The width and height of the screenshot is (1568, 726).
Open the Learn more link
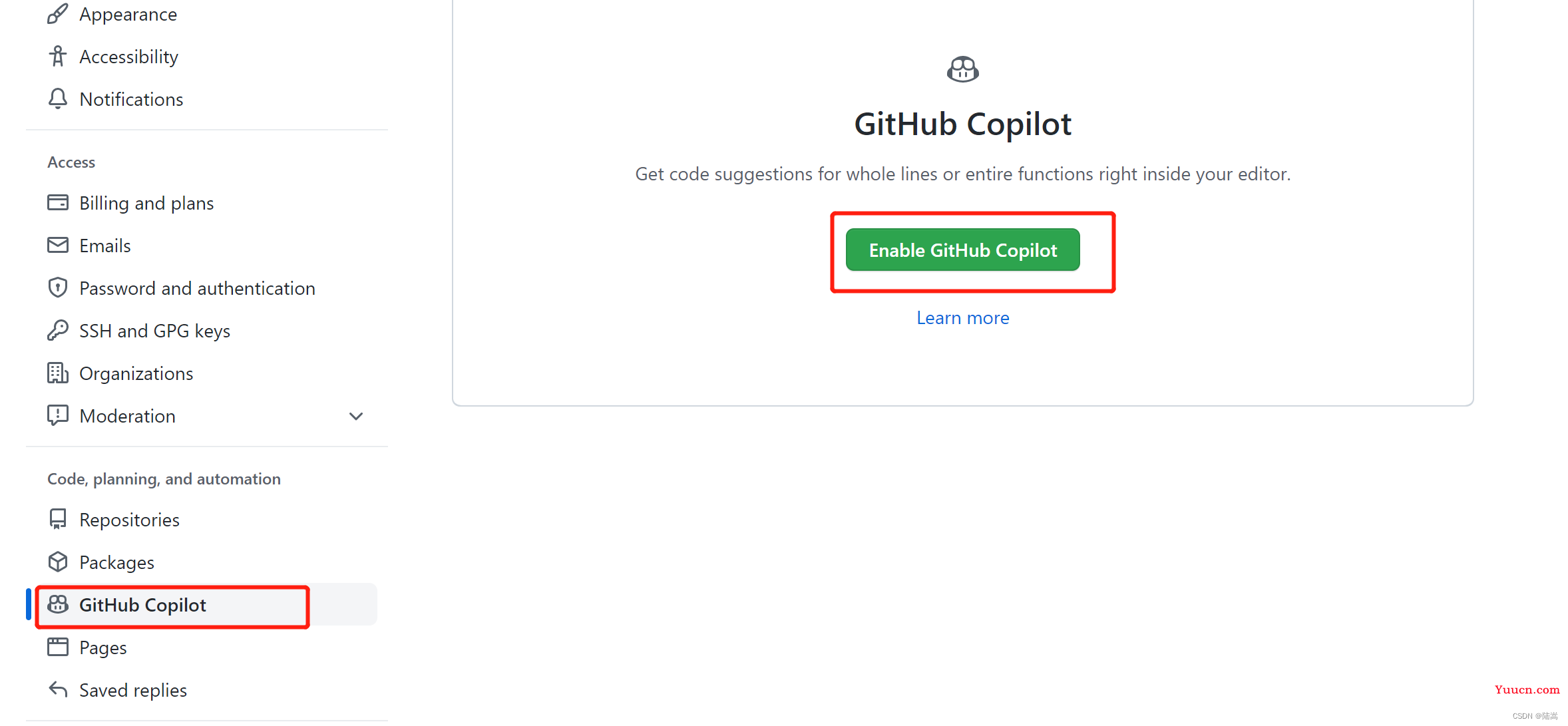point(963,317)
